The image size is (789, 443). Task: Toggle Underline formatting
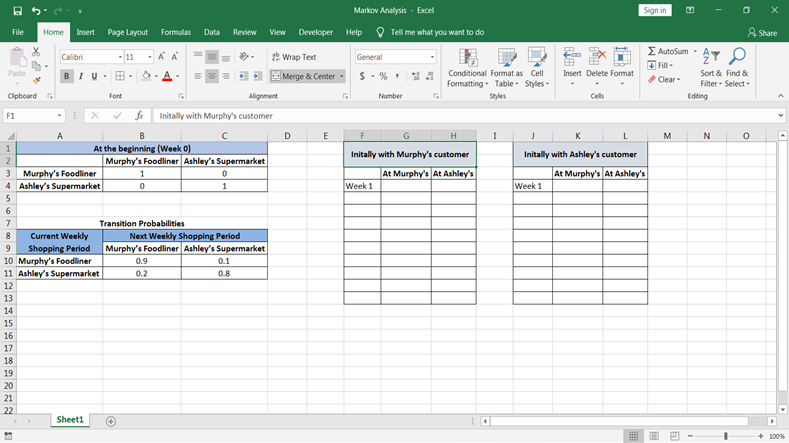click(x=94, y=76)
